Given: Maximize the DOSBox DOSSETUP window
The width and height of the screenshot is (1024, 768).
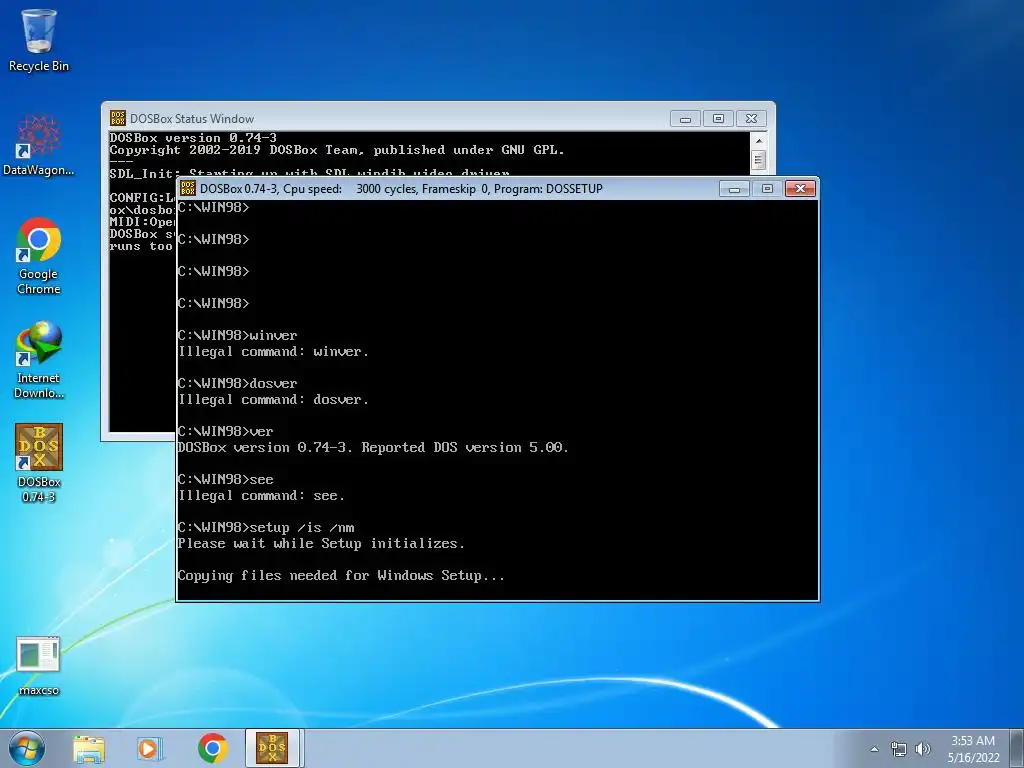Looking at the screenshot, I should pos(767,189).
